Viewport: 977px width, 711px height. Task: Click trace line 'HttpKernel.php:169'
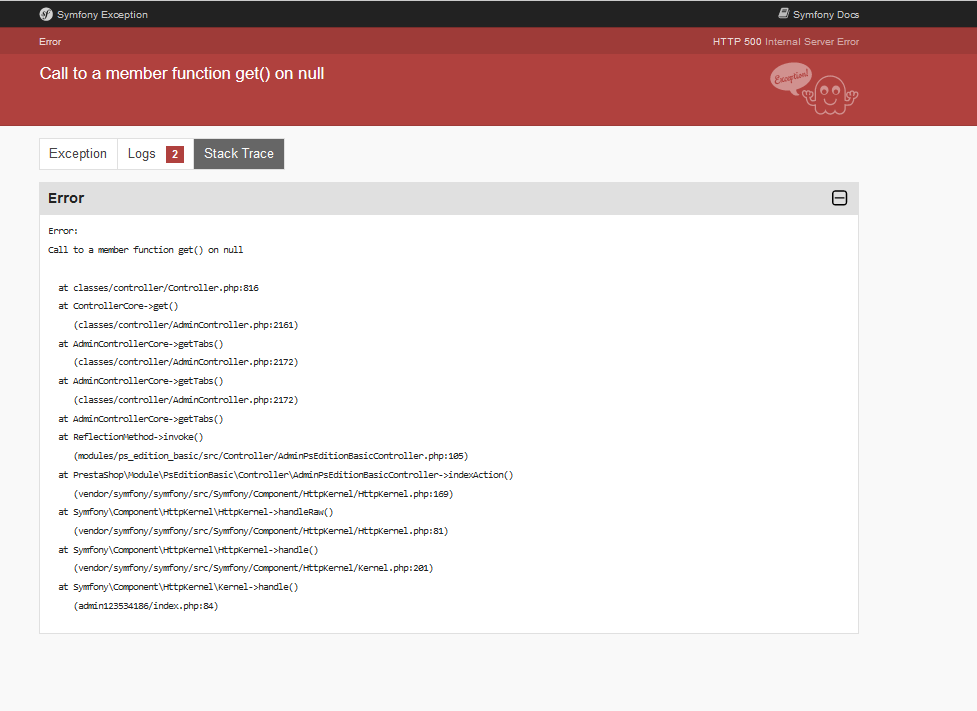click(x=264, y=494)
